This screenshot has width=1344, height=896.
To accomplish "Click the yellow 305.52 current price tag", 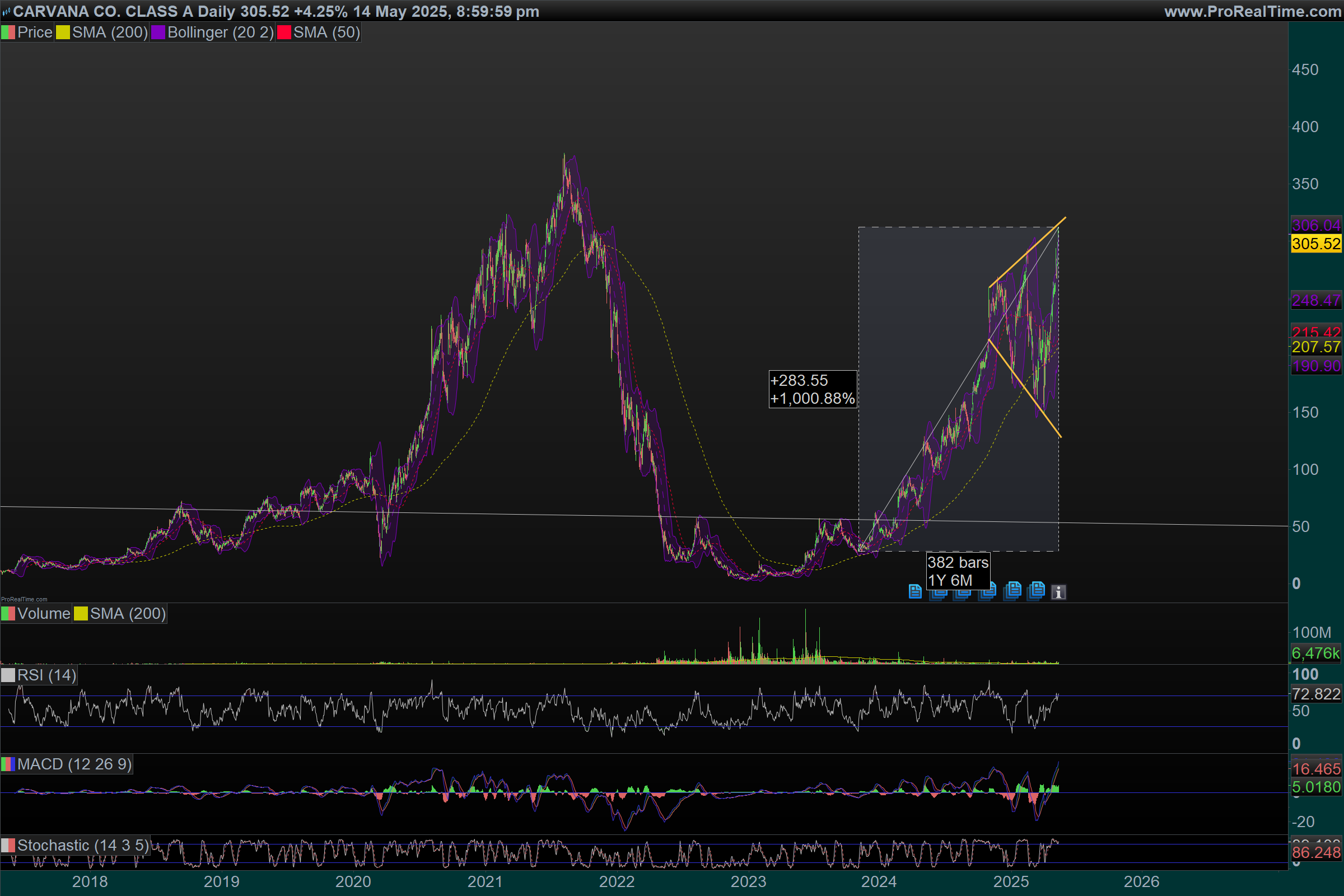I will coord(1315,244).
